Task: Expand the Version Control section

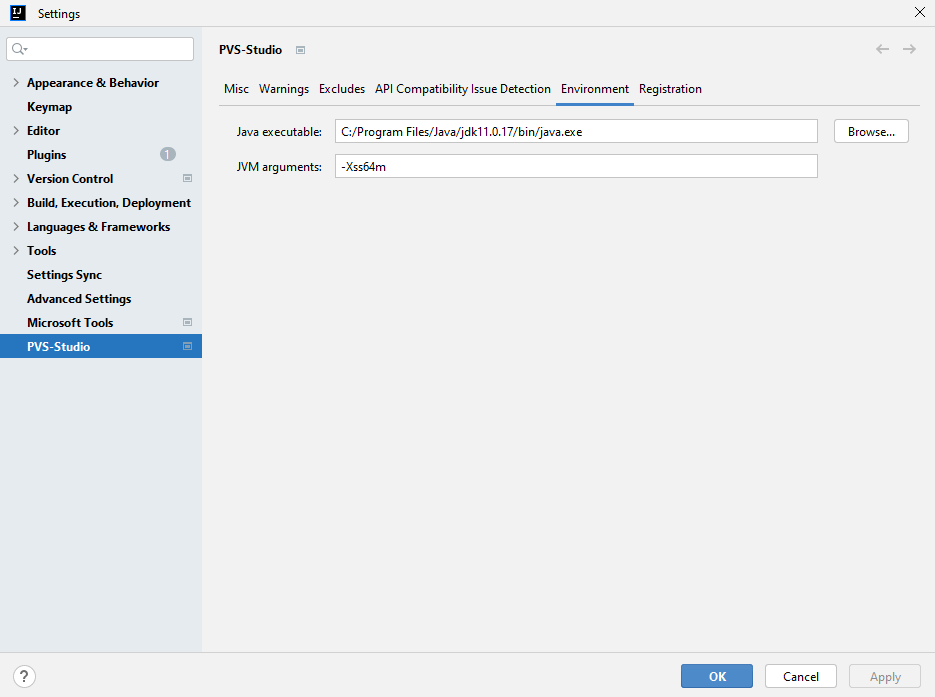Action: (16, 178)
